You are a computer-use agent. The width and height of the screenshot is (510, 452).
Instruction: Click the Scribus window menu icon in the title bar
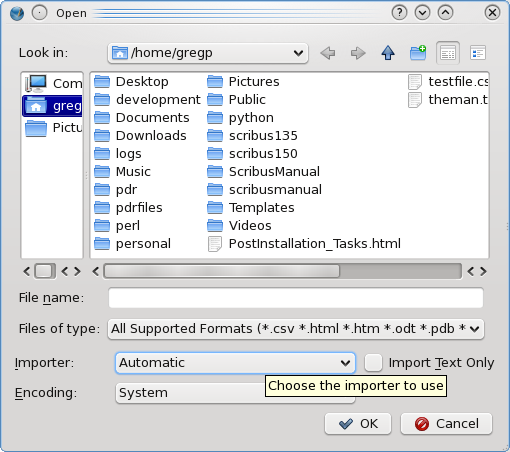tap(17, 13)
